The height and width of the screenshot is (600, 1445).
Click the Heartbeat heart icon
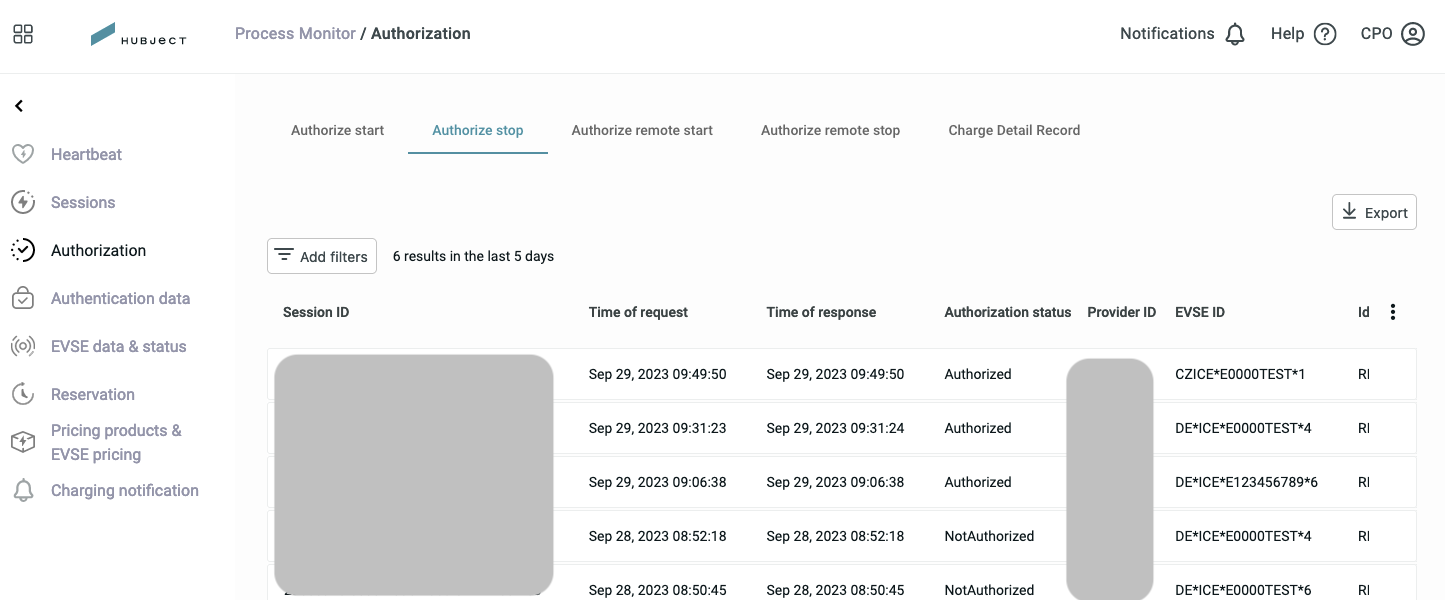23,154
